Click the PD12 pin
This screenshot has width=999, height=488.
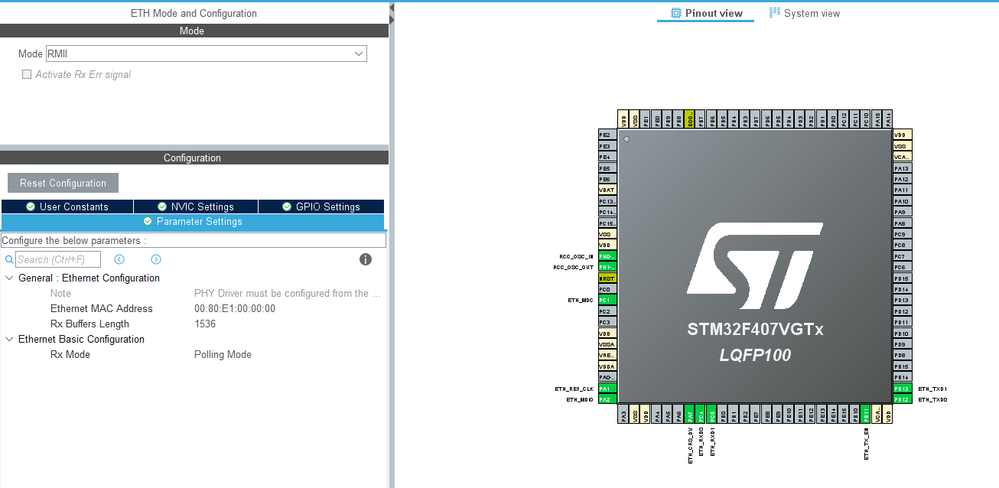[x=903, y=312]
